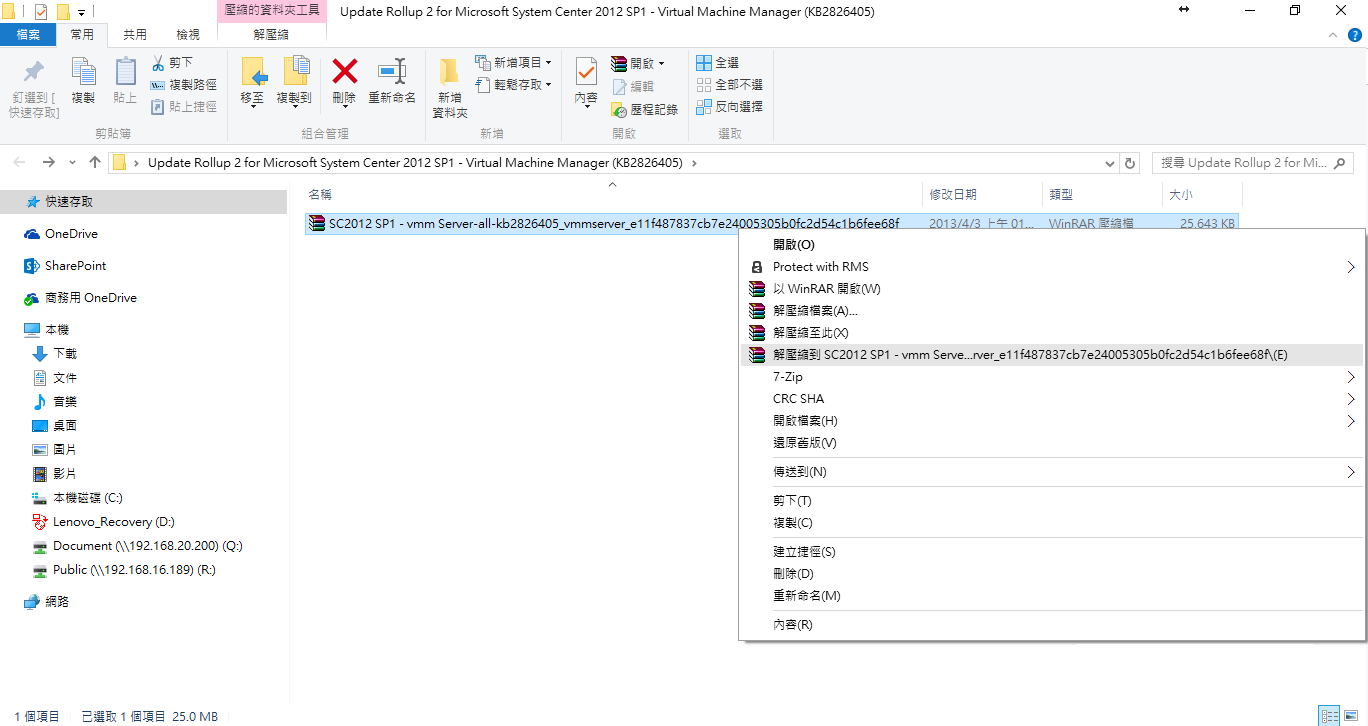Open the Copy to (複製到) ribbon button

tap(294, 83)
